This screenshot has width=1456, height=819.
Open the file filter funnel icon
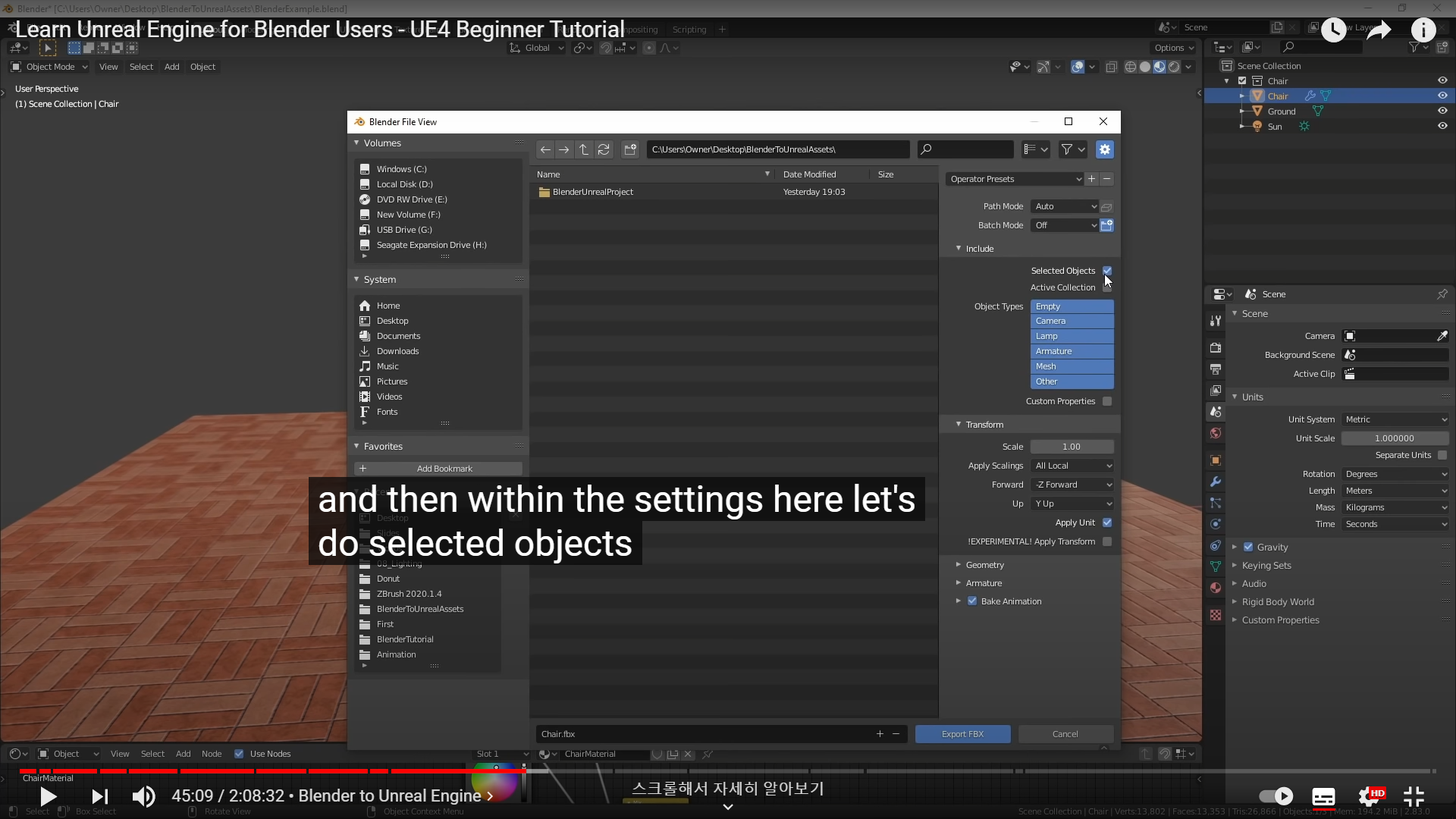click(x=1067, y=149)
